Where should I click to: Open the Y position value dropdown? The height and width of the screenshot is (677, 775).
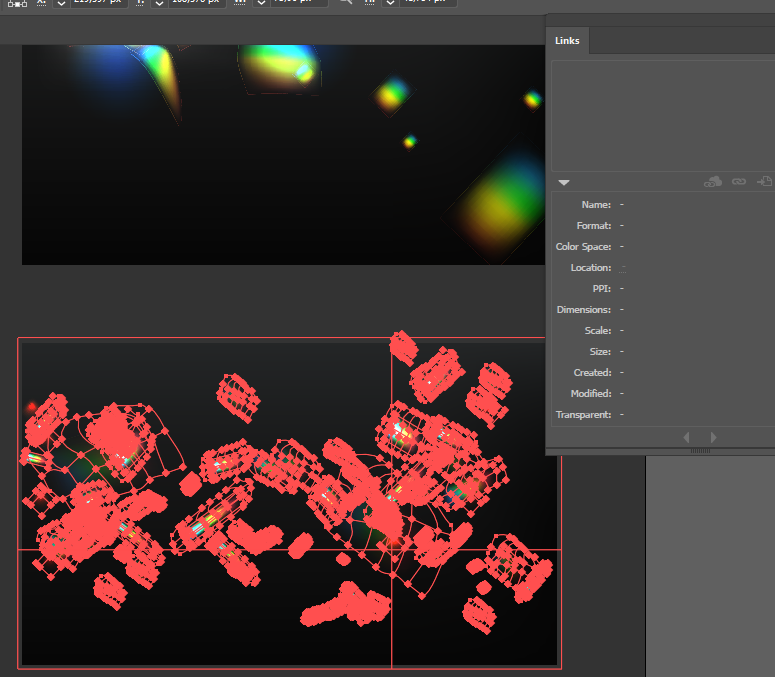pos(158,3)
